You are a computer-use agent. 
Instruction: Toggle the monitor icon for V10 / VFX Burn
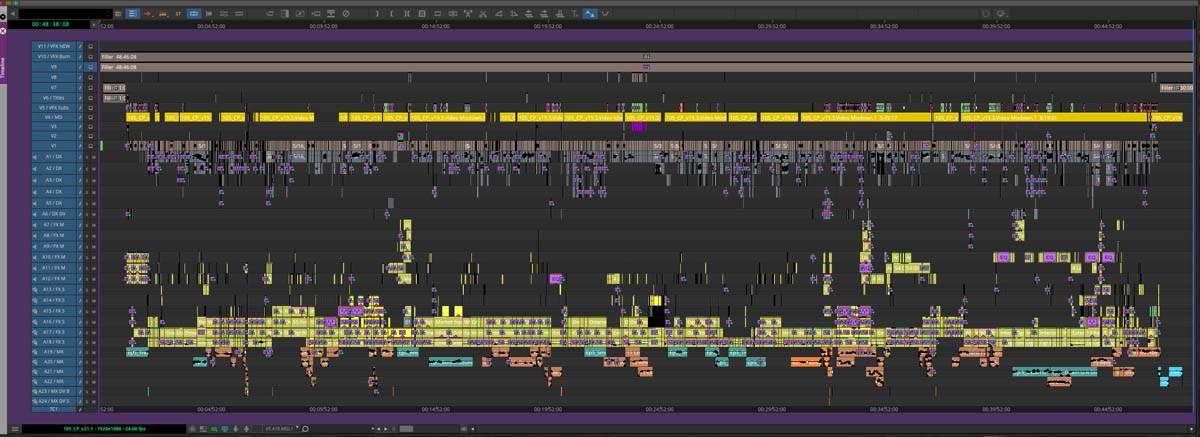tap(90, 57)
